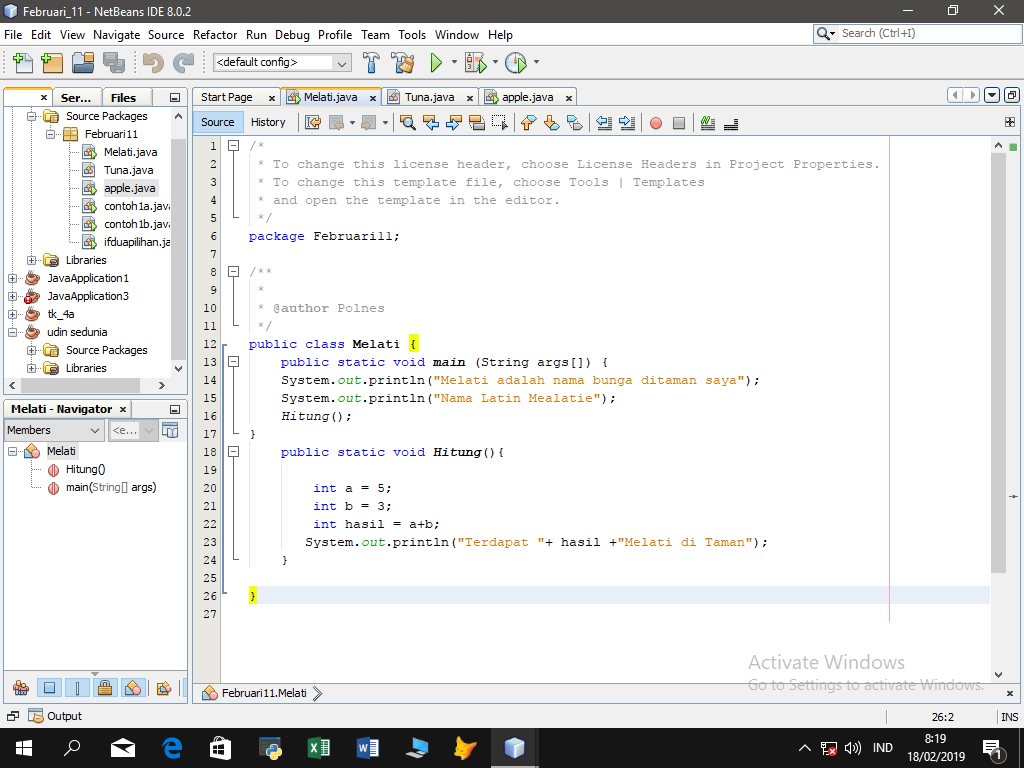Click the History button above the editor
This screenshot has height=768, width=1024.
point(267,121)
